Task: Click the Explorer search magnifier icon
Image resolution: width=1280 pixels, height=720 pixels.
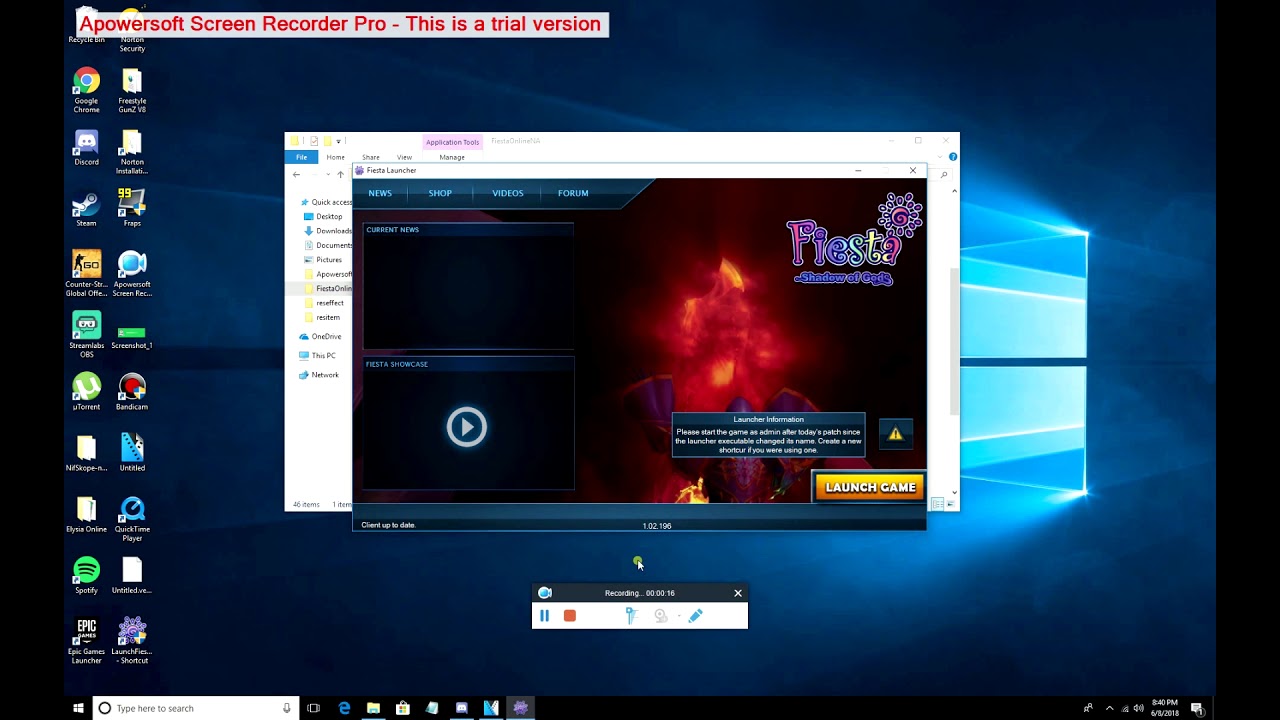Action: point(943,175)
